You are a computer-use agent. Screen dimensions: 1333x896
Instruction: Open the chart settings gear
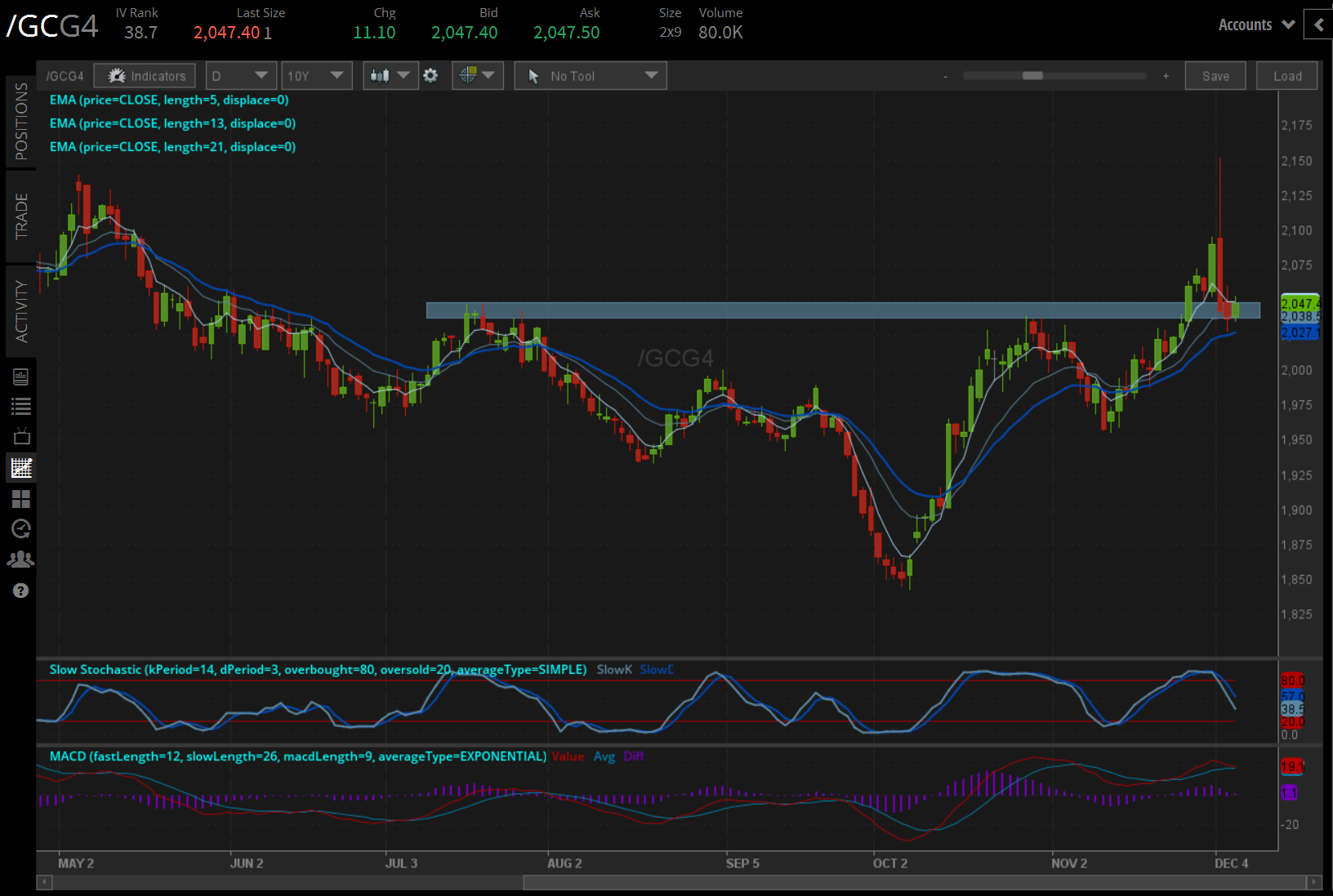point(430,76)
